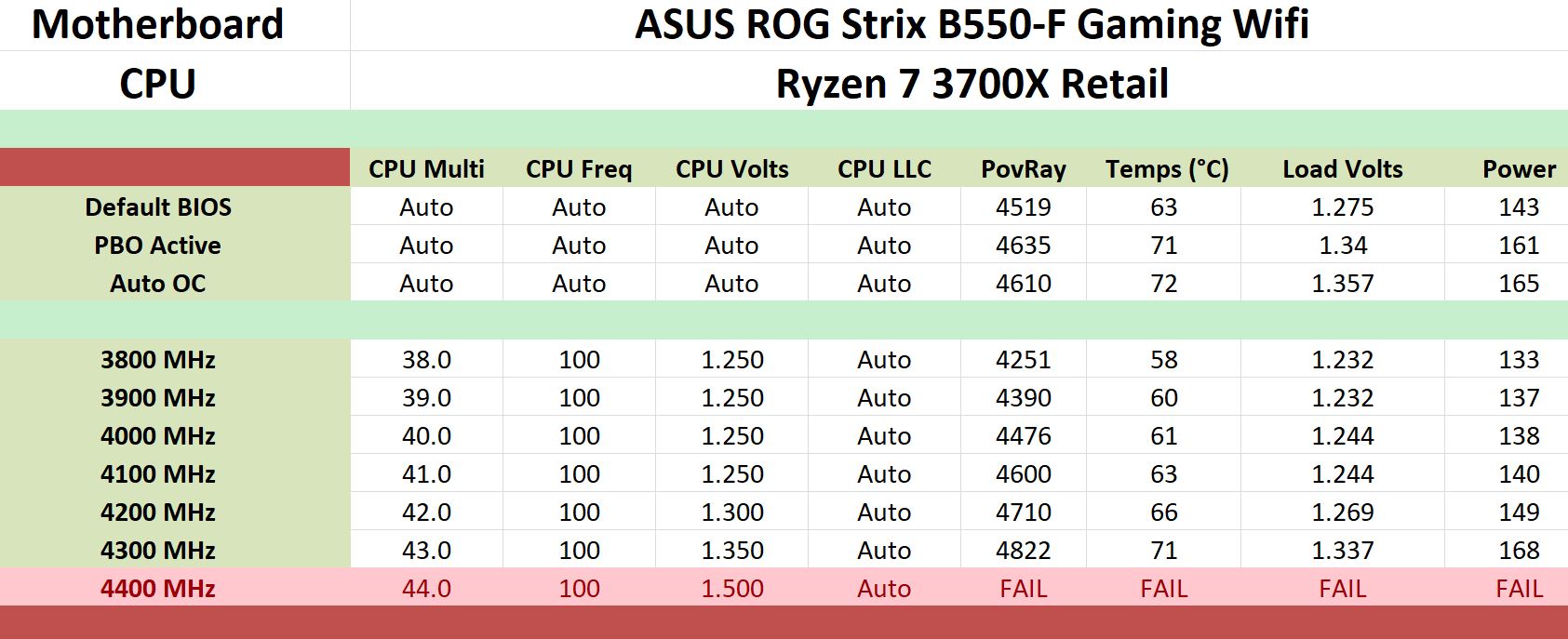Click CPU Volts value 1.350

pyautogui.click(x=732, y=551)
